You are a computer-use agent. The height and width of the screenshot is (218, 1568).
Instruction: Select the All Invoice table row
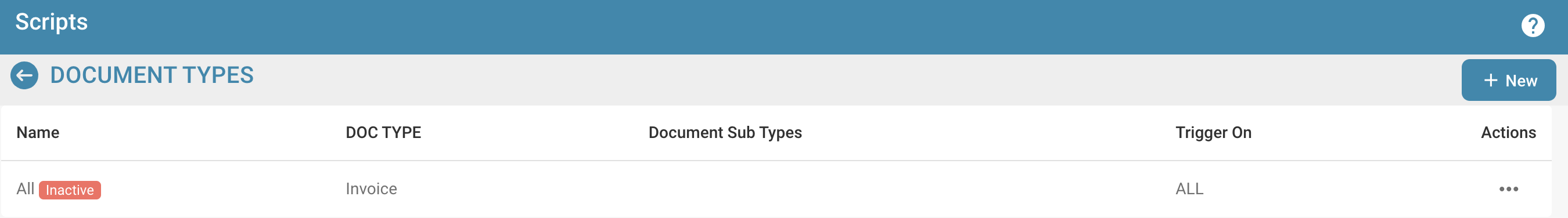coord(776,189)
